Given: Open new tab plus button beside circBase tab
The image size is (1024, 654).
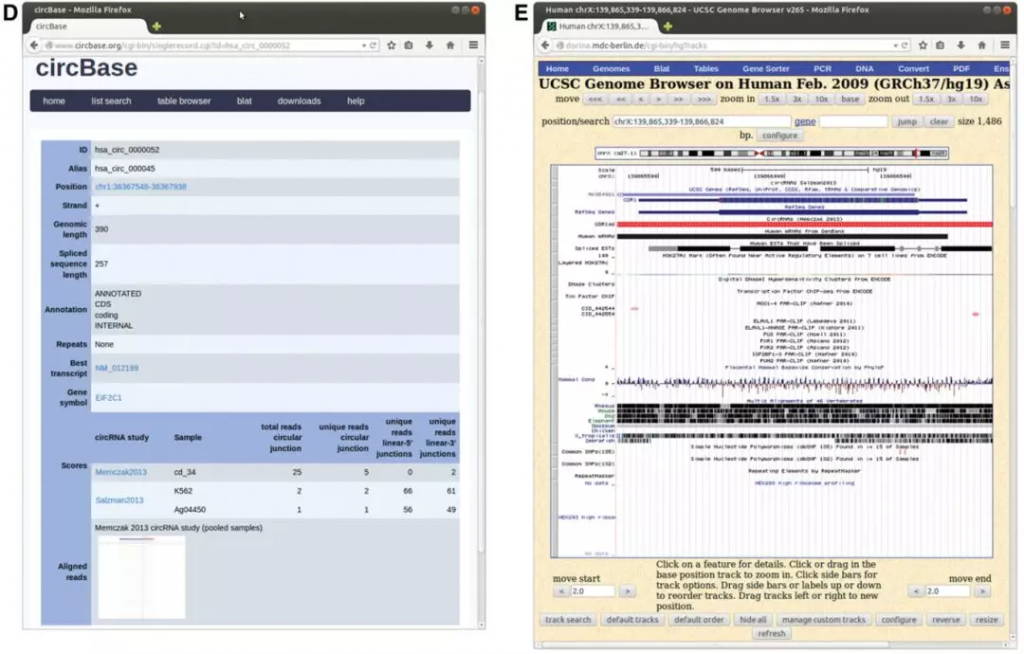Looking at the screenshot, I should (156, 26).
